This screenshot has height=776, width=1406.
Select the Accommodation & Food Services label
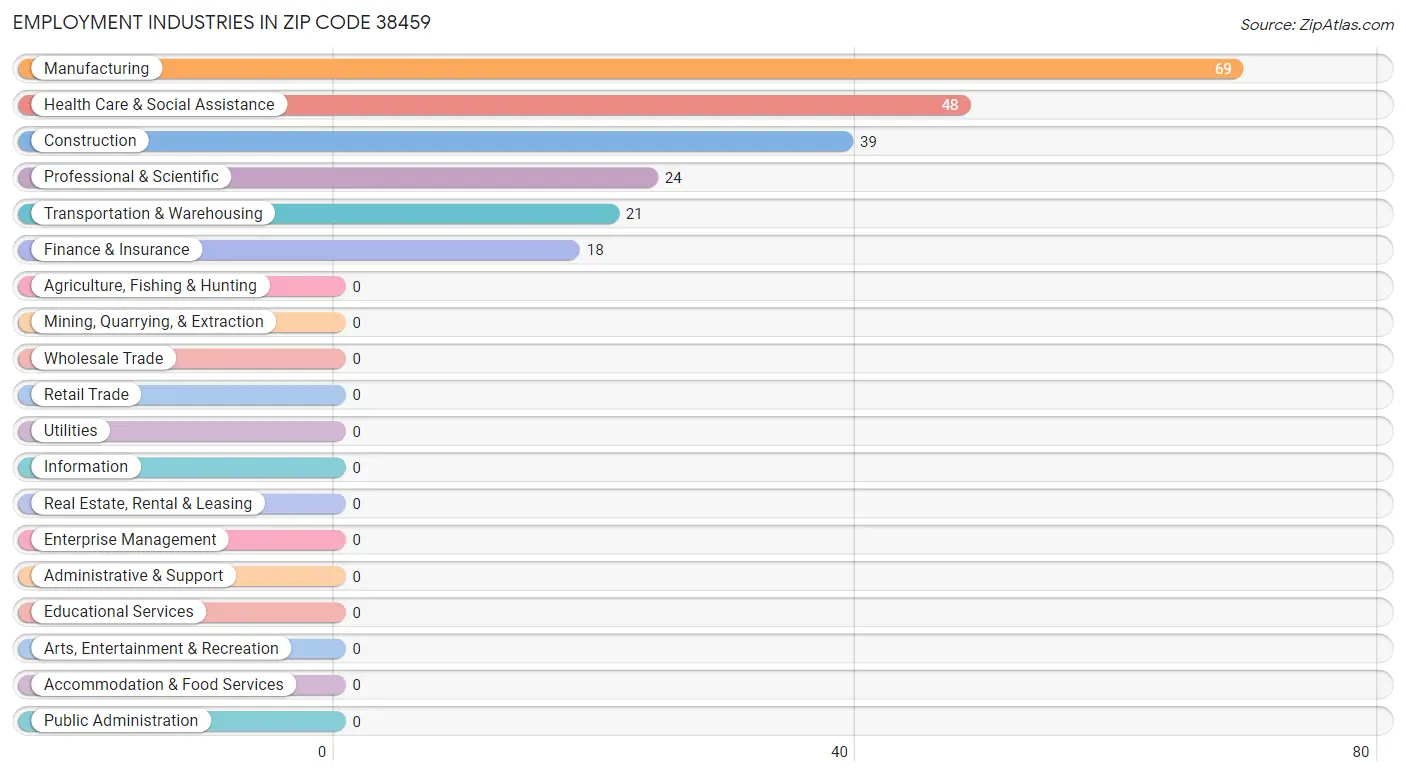tap(164, 685)
